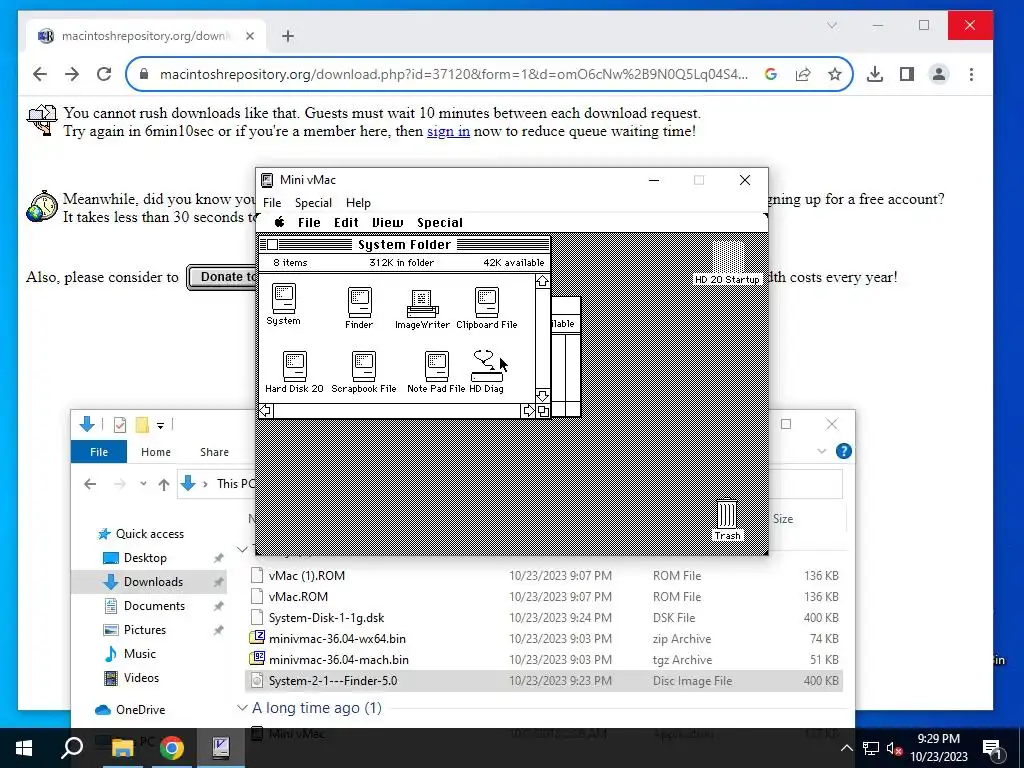Open the Share tab in File Explorer
The height and width of the screenshot is (768, 1024).
click(x=214, y=452)
